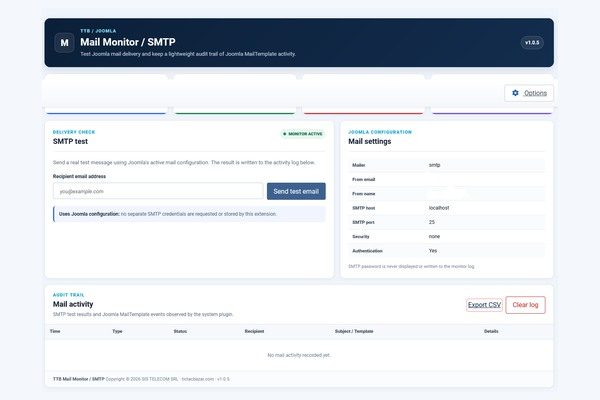Click the SMTP password never displayed note
600x400 pixels.
coord(411,266)
